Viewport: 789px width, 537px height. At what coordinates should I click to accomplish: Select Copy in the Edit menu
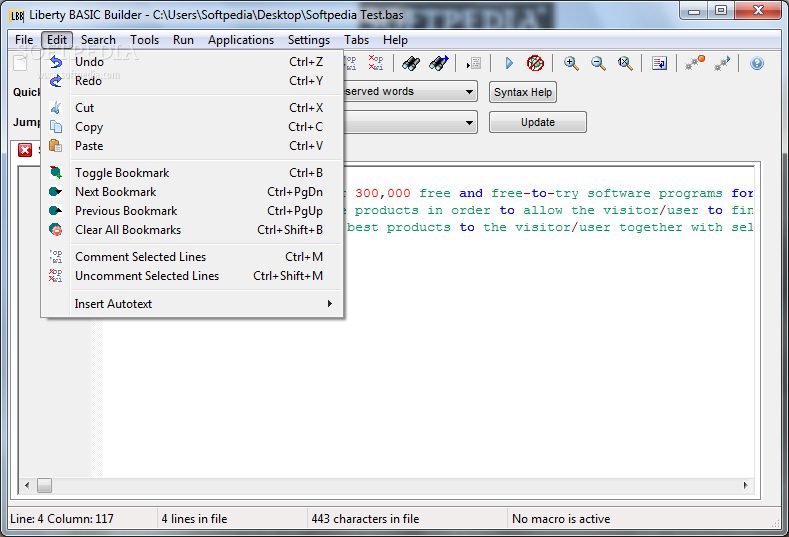[192, 127]
